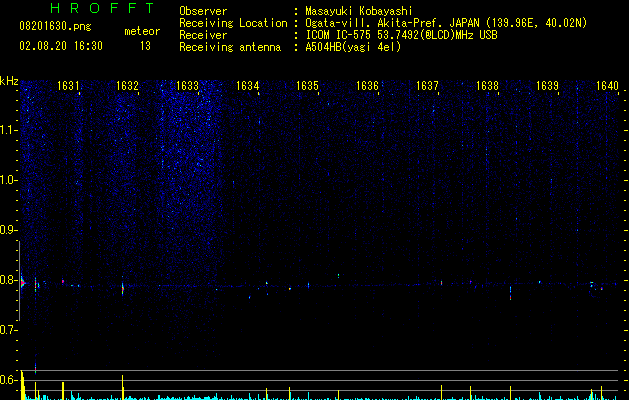Screen dimensions: 629x400
Task: Click the gray vertical frequency range bar
Action: click(19, 281)
